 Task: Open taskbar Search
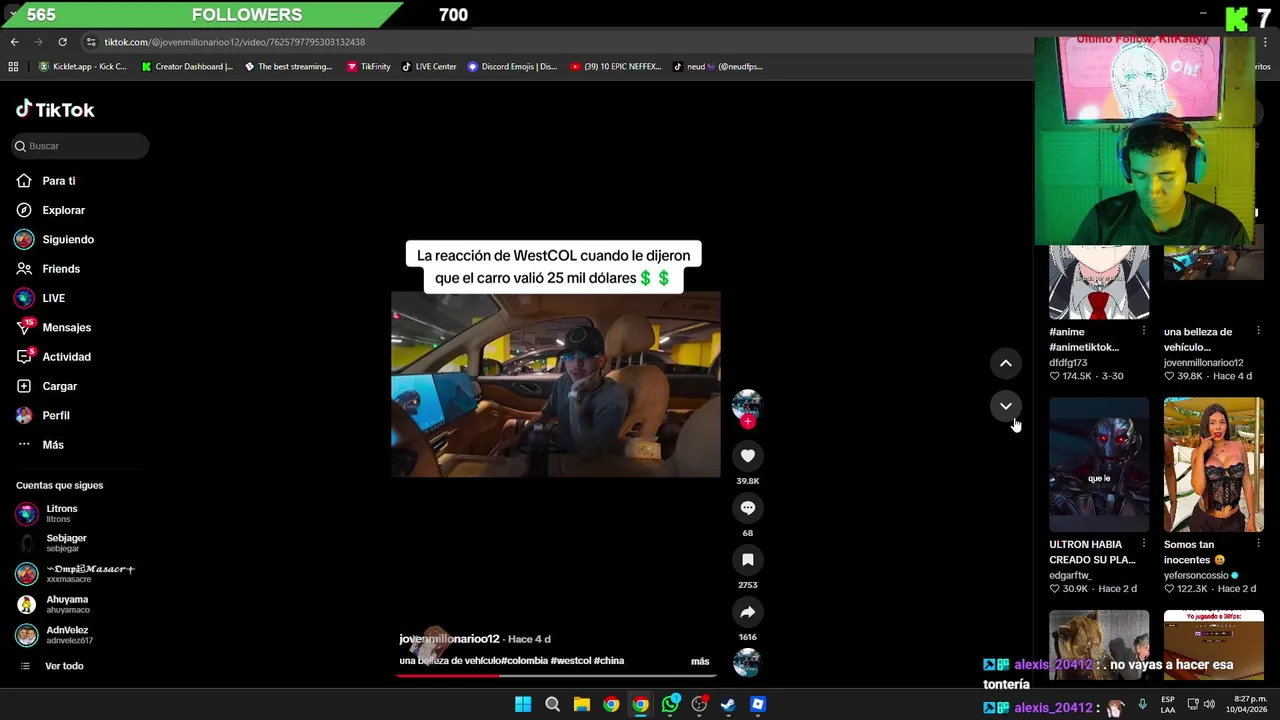(552, 705)
